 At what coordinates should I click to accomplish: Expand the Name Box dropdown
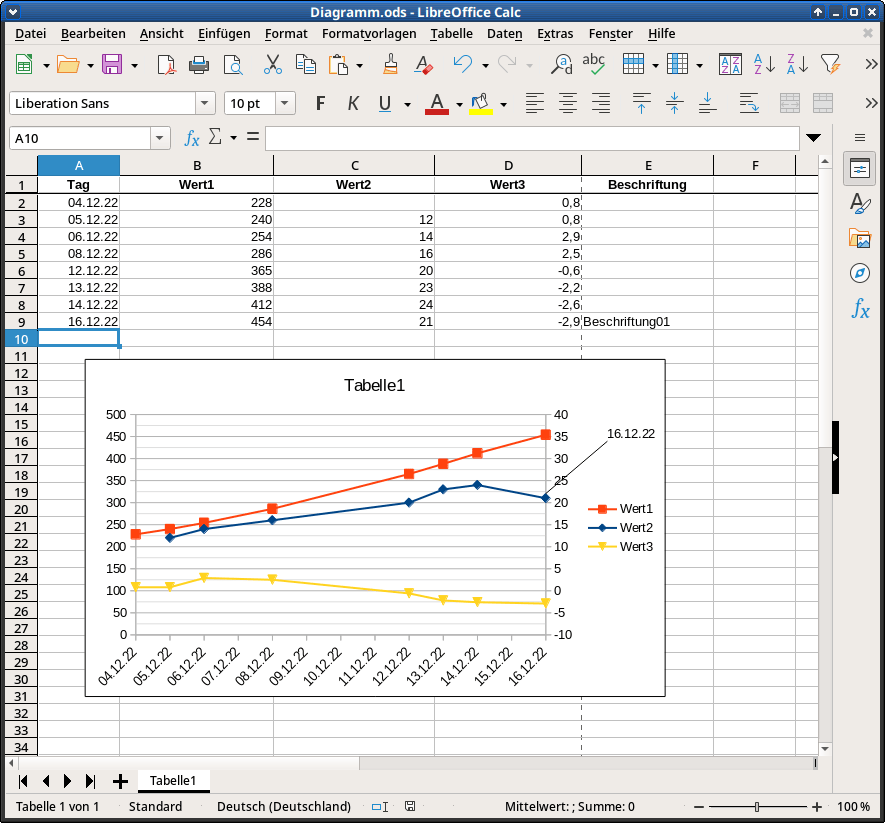tap(160, 138)
